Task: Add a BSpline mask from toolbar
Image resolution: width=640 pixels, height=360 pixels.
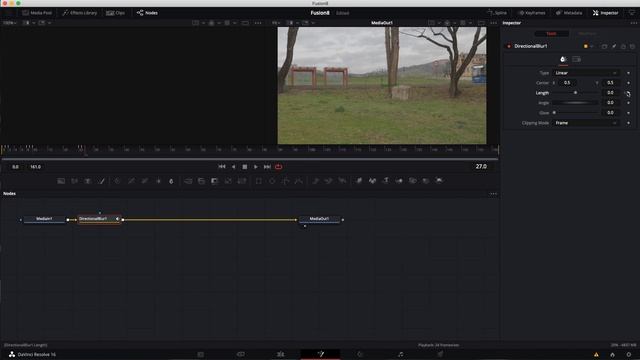Action: tap(299, 181)
